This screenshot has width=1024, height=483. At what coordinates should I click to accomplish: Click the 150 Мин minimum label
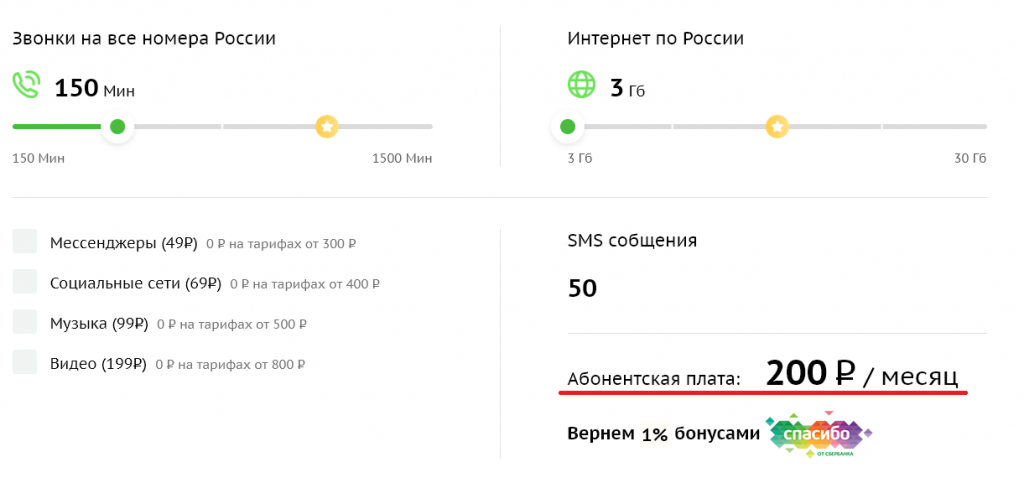tap(38, 159)
